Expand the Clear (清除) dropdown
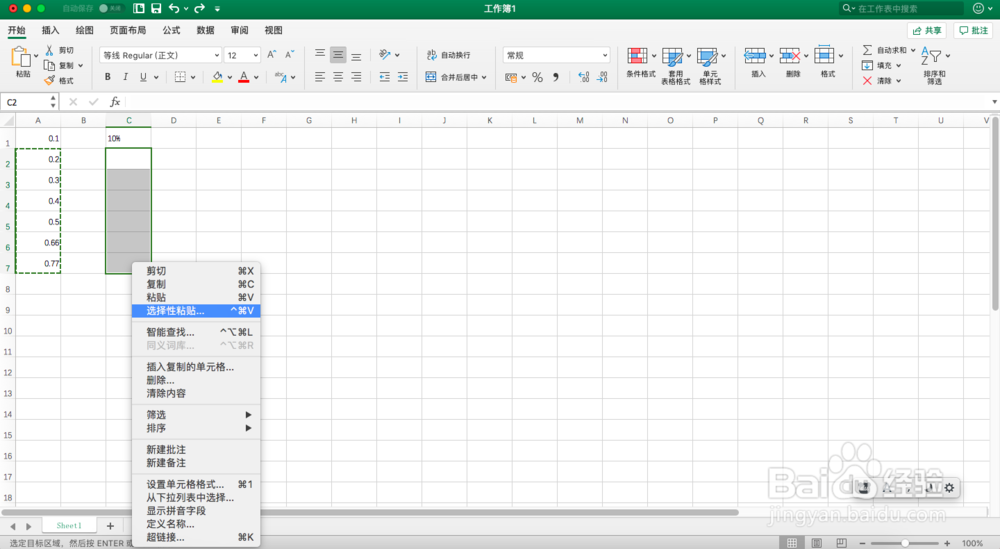1000x549 pixels. 899,81
